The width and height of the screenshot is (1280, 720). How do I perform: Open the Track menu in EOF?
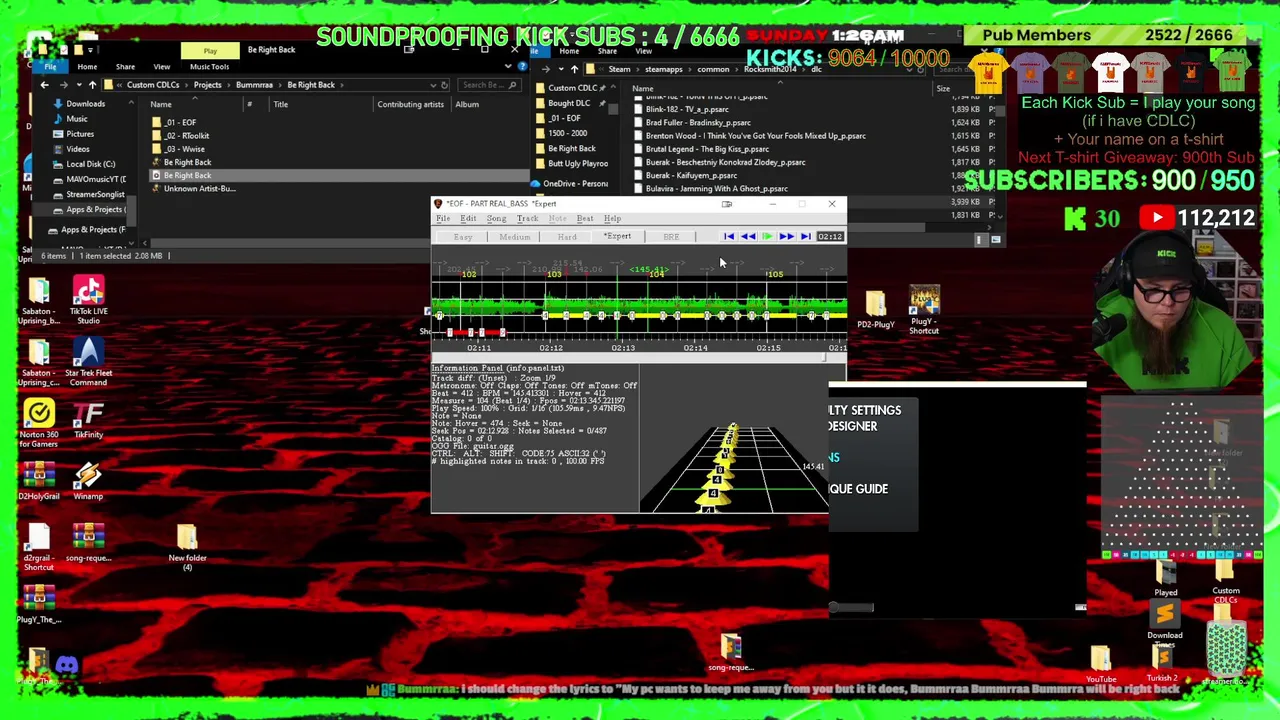pos(527,218)
